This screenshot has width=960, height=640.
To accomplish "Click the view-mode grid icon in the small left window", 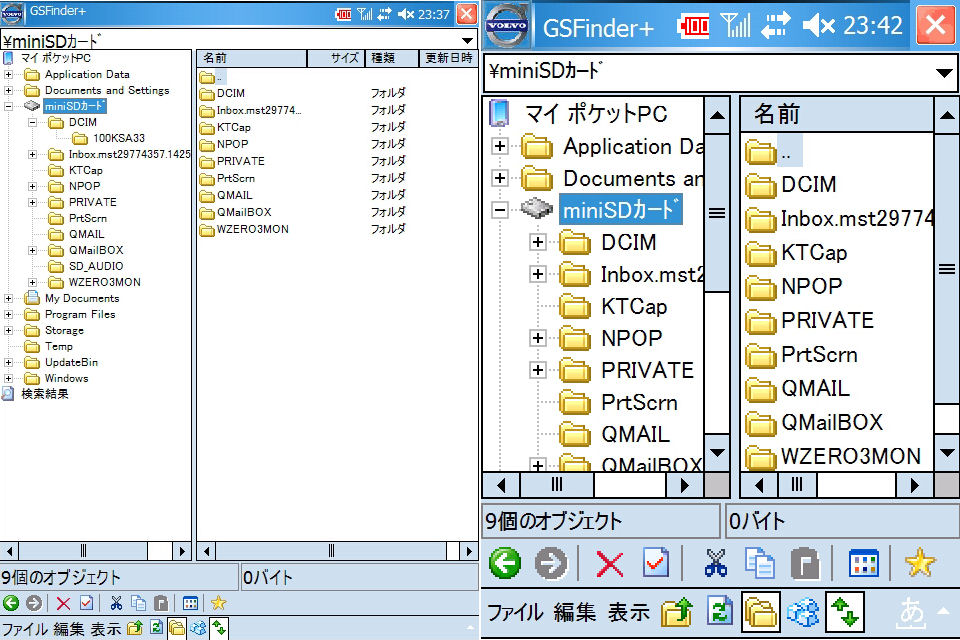I will click(191, 603).
